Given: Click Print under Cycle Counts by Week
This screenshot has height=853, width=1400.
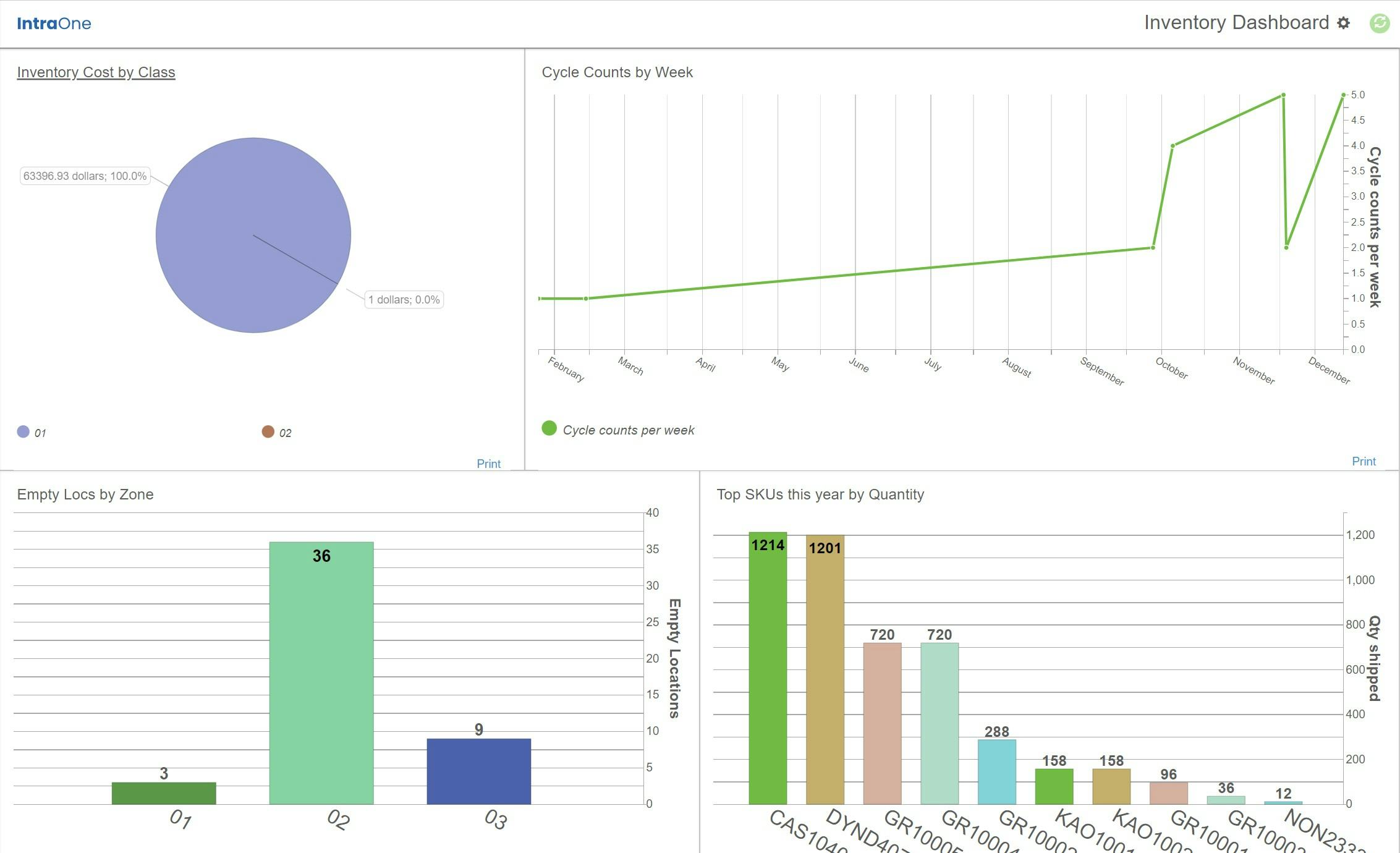Looking at the screenshot, I should click(1364, 461).
